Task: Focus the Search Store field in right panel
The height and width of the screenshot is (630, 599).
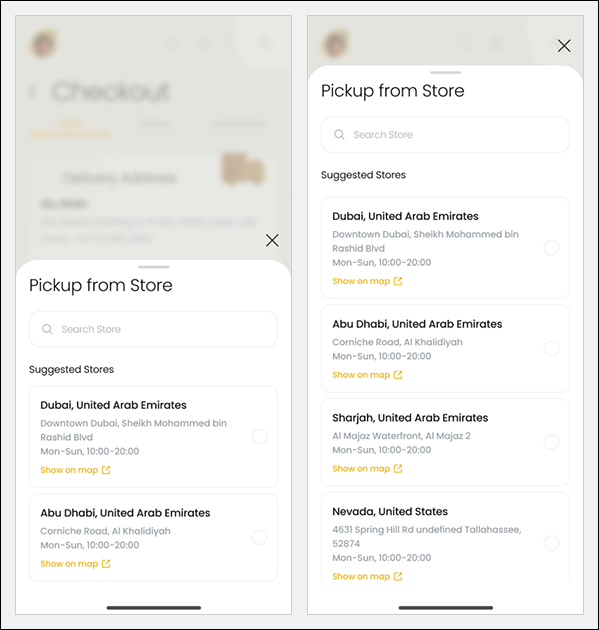Action: (445, 135)
